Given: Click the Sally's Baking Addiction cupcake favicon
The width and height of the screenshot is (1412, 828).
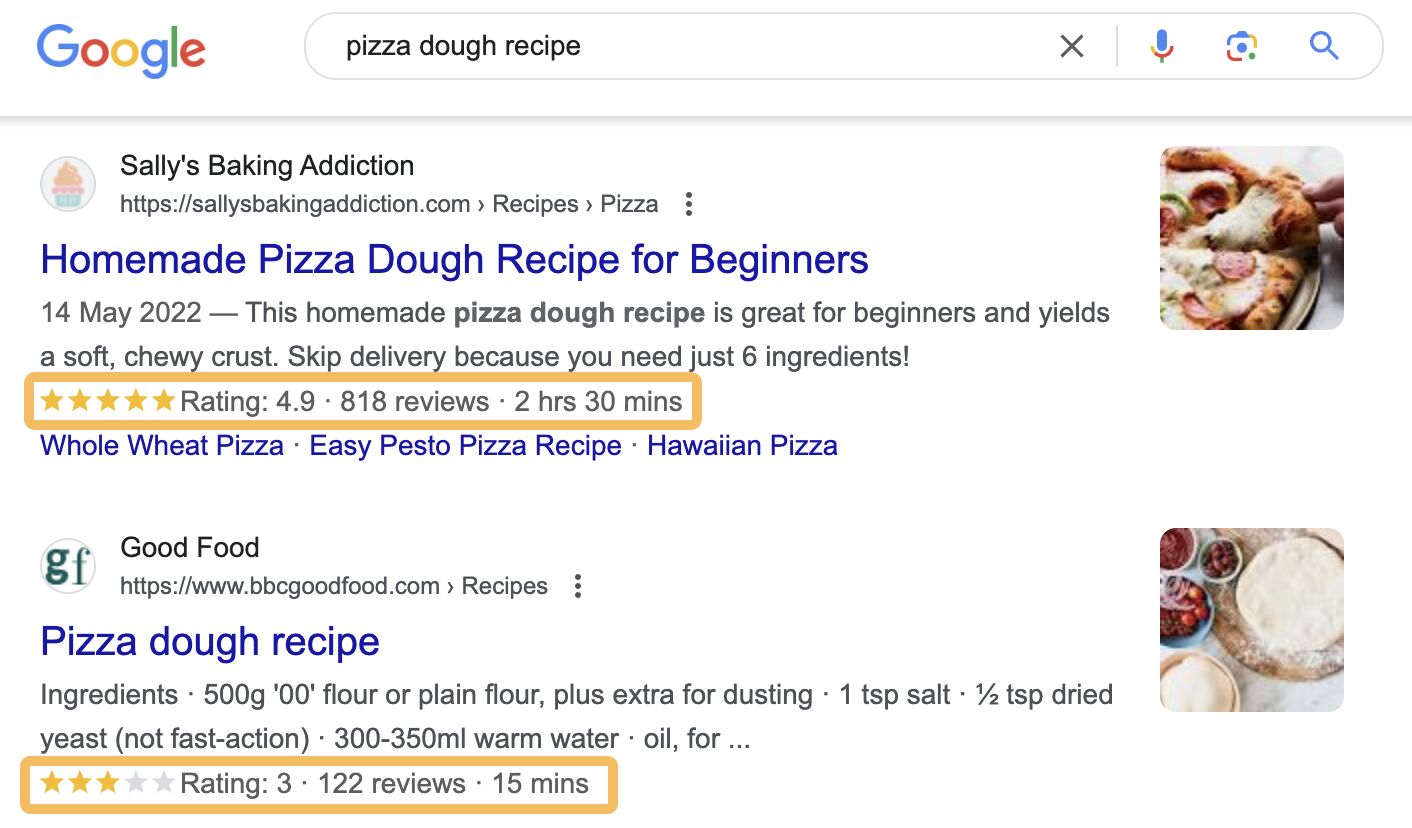Looking at the screenshot, I should (67, 184).
